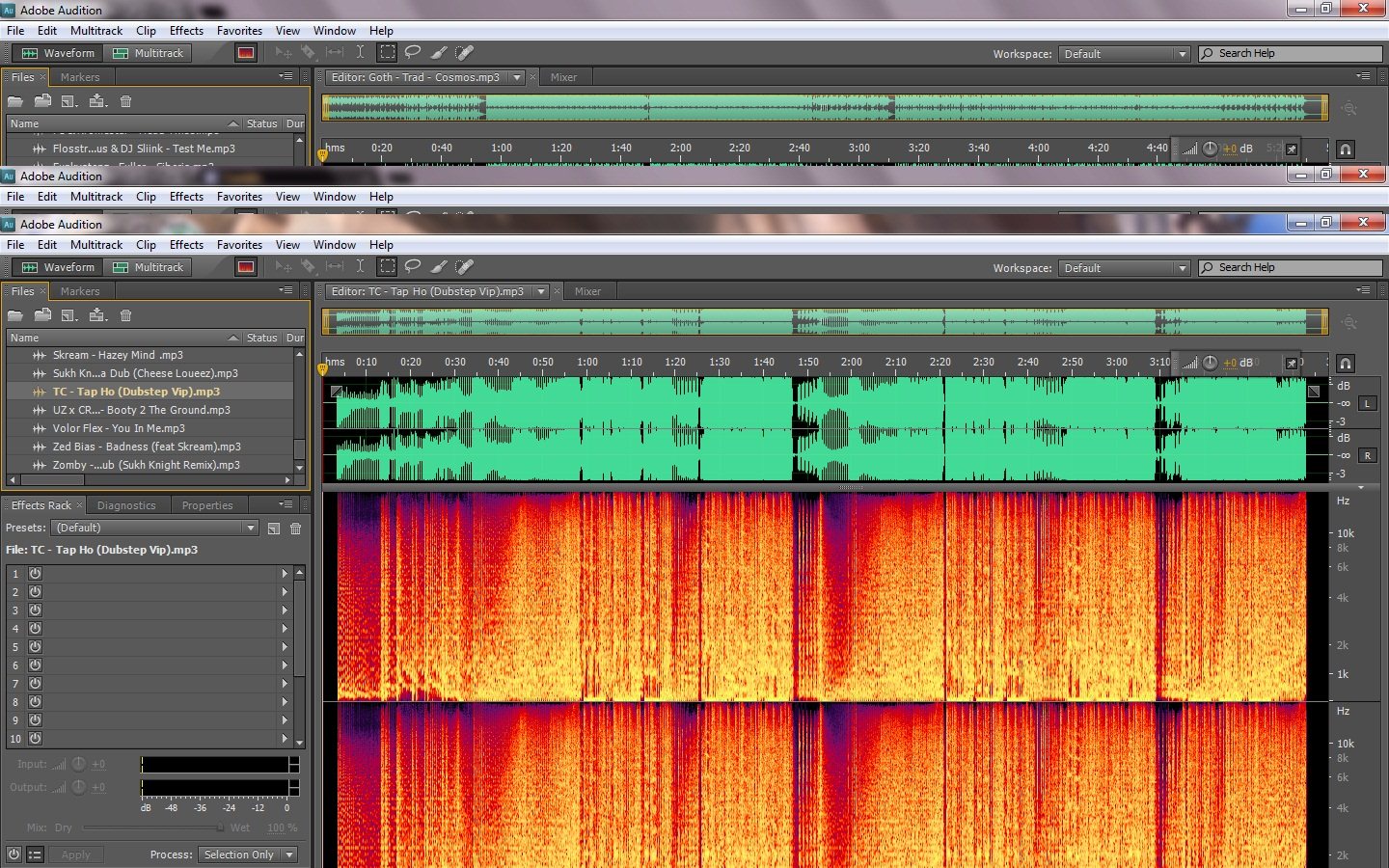This screenshot has height=868, width=1389.
Task: Toggle the R channel button in Tap Ho editor
Action: coord(1367,455)
